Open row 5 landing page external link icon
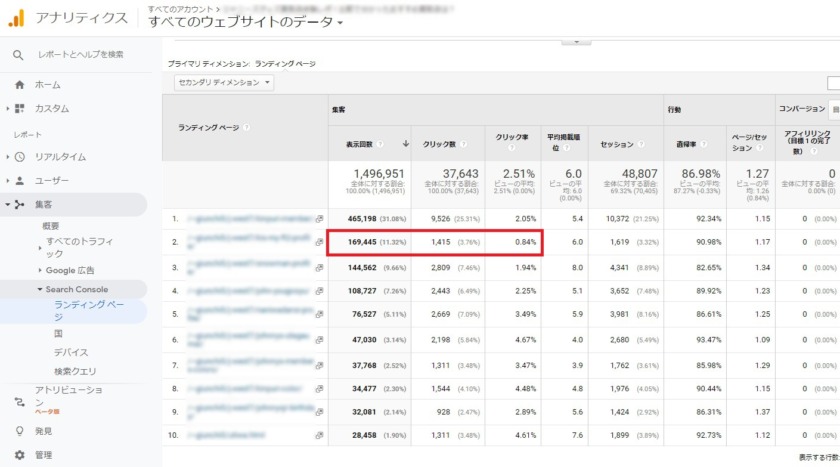The image size is (840, 467). (319, 314)
